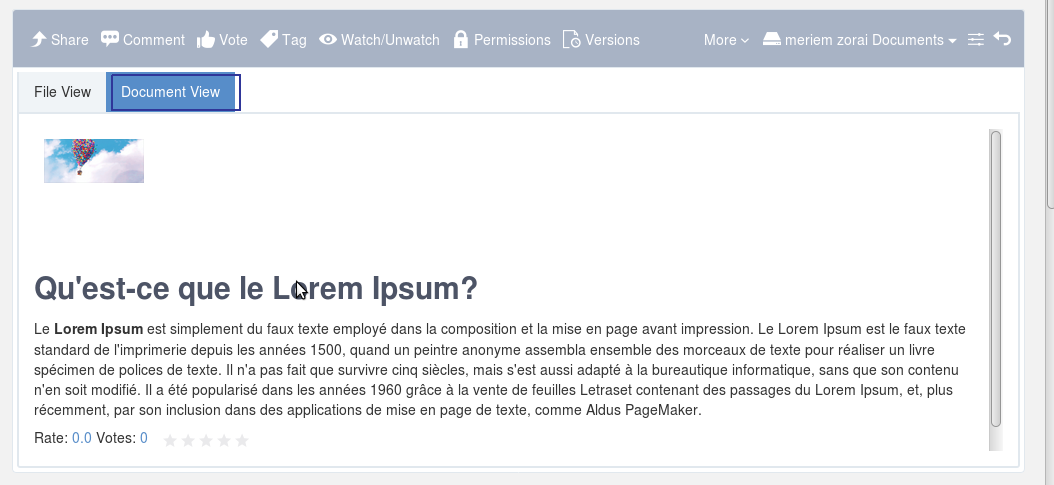Open meriem zorai Documents drive dropdown
This screenshot has width=1054, height=485.
[860, 40]
